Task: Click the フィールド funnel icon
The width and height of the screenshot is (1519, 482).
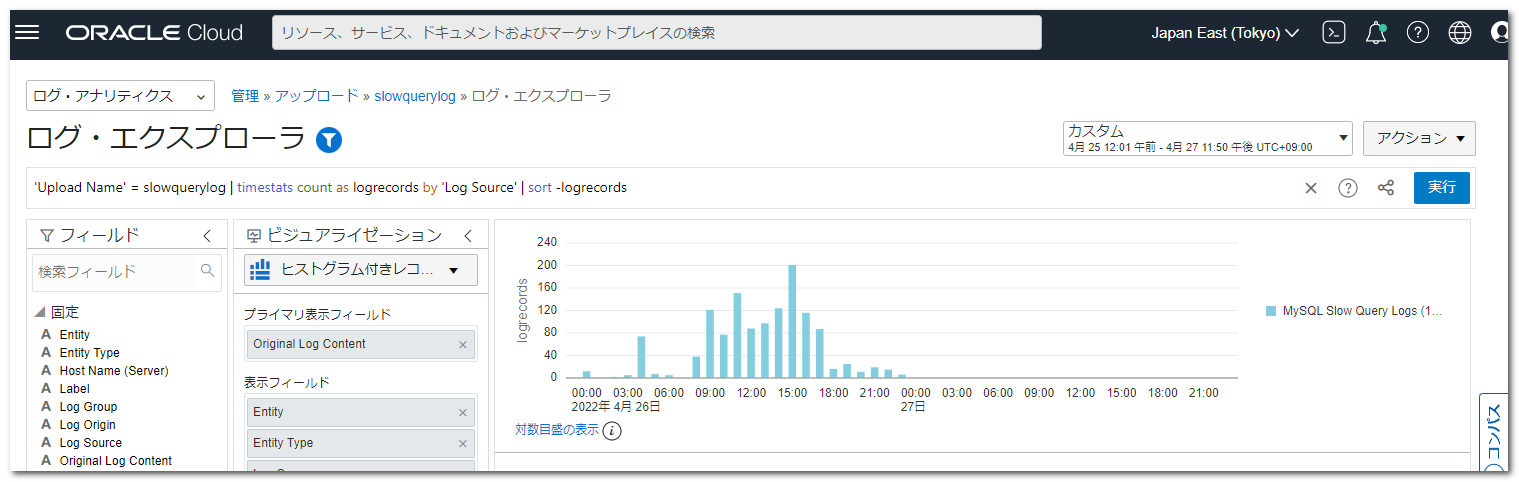Action: click(x=46, y=236)
